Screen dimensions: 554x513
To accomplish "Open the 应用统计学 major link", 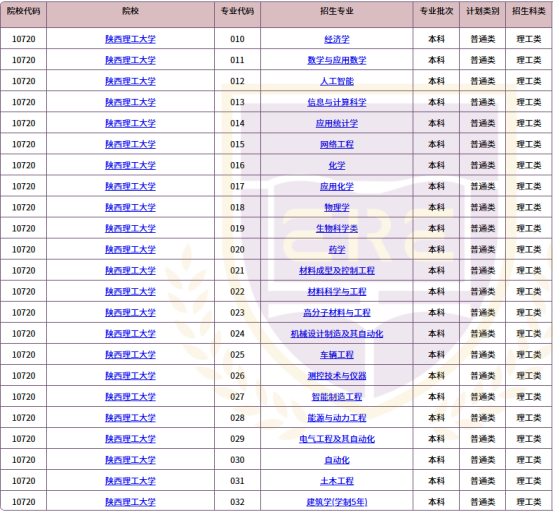I will coord(337,123).
